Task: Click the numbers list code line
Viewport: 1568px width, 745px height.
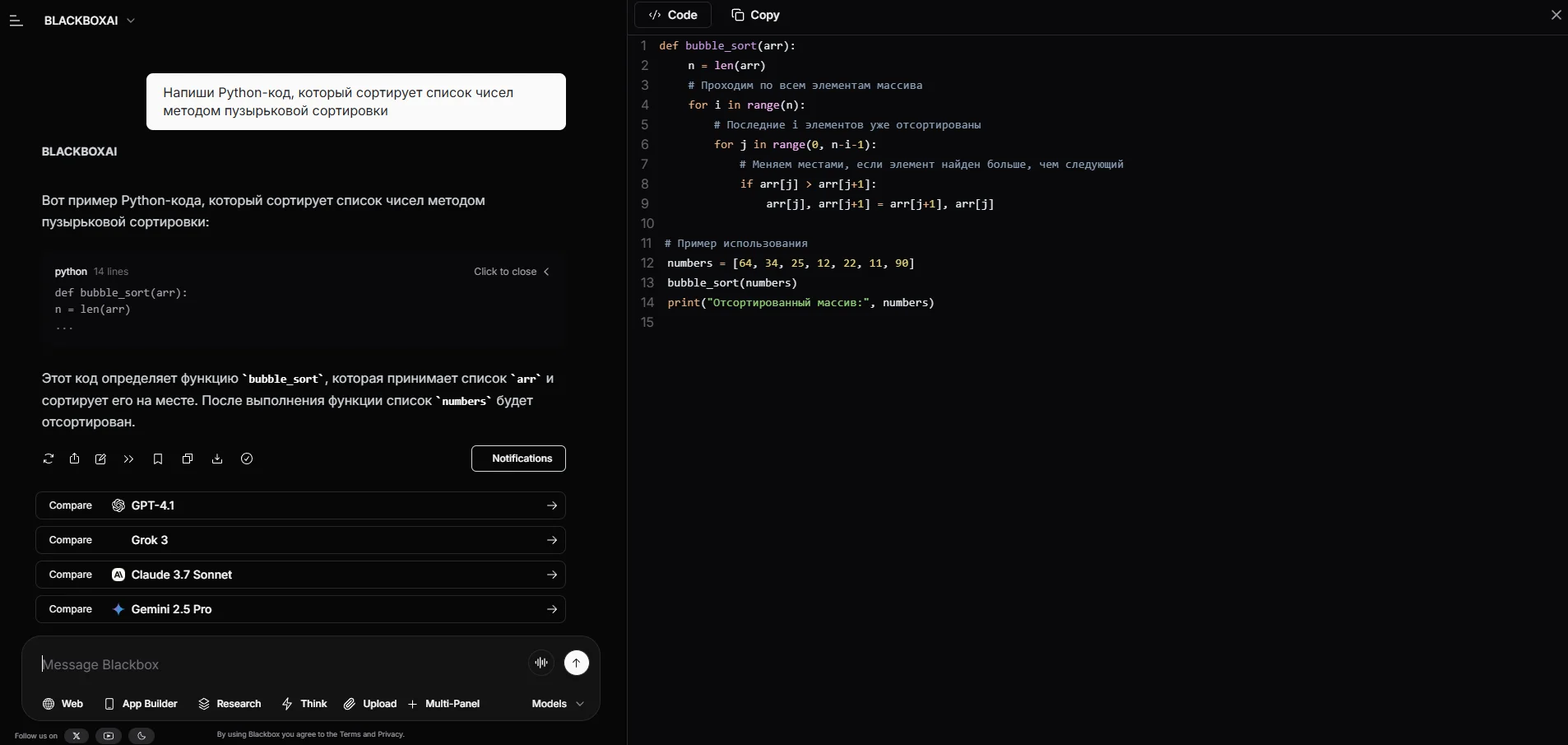Action: [x=791, y=263]
